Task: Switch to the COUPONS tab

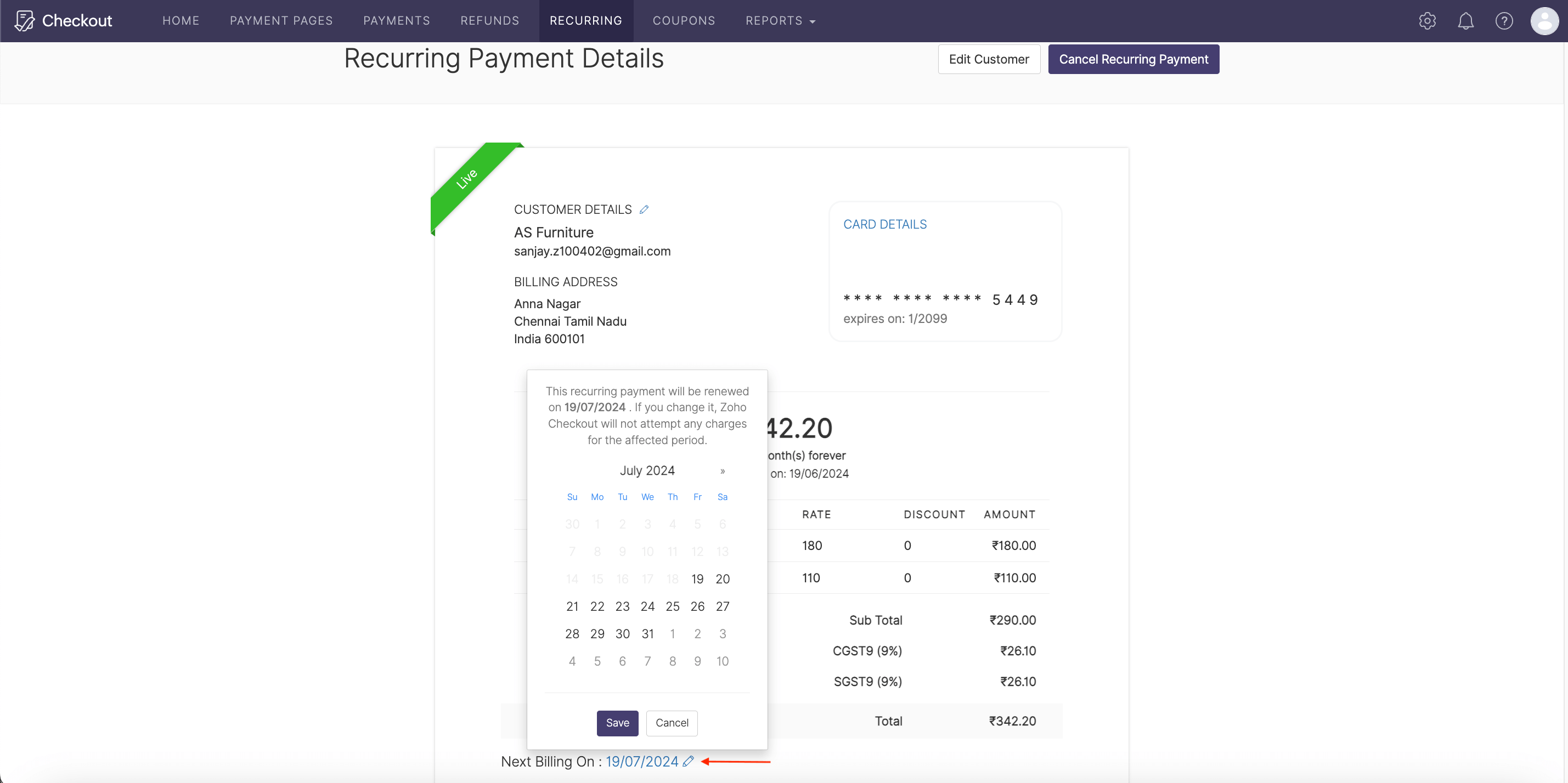Action: point(684,20)
